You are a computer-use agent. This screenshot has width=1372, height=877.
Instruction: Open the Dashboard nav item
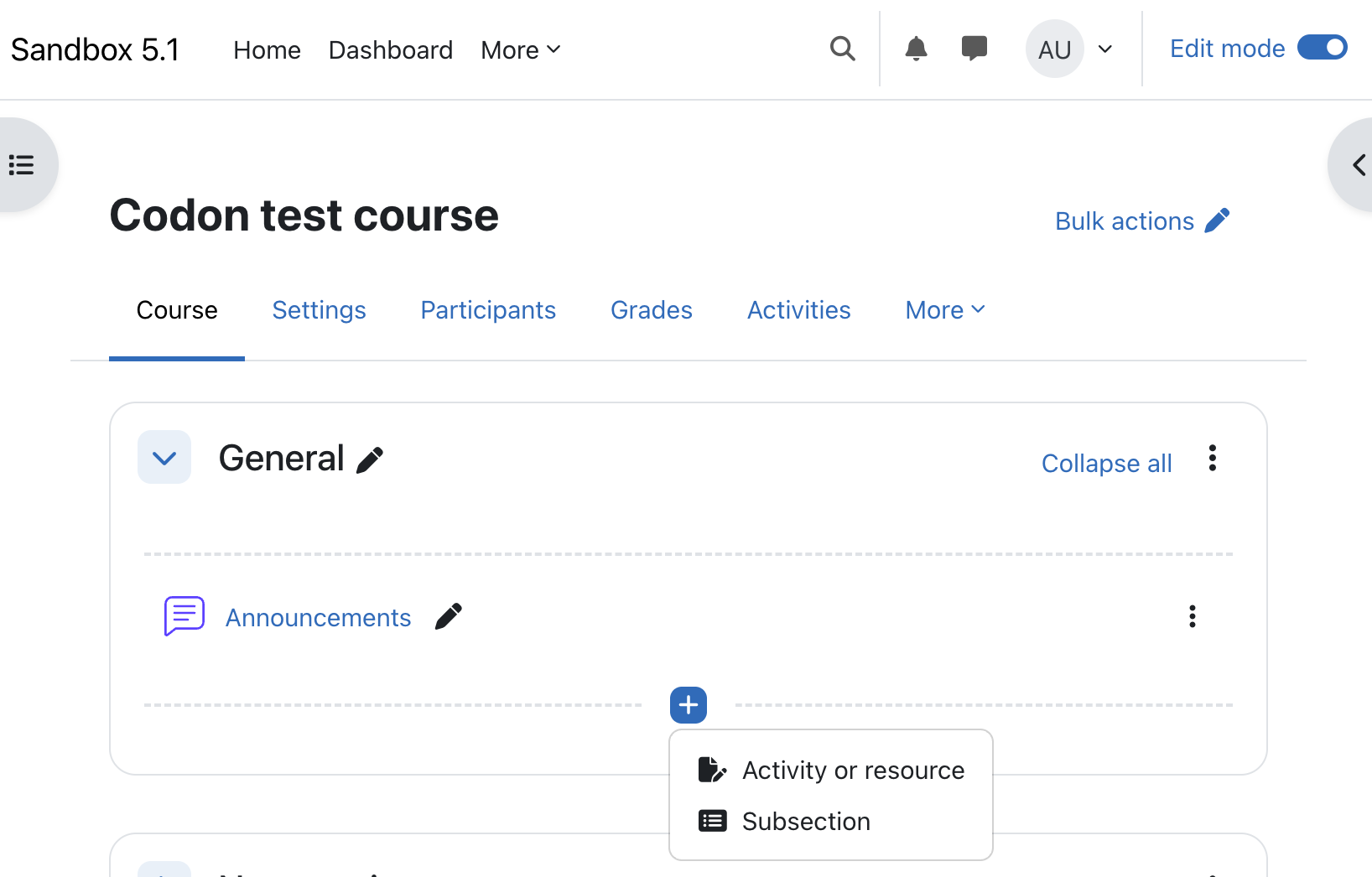[x=391, y=49]
